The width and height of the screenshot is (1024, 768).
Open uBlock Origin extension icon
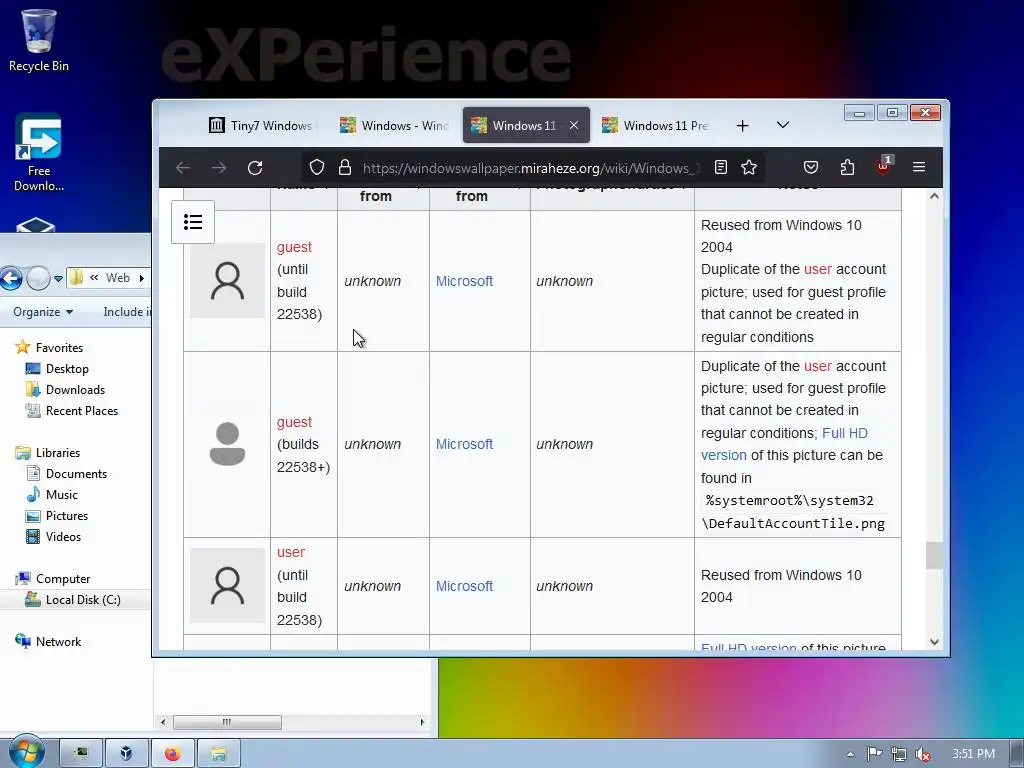[x=883, y=167]
